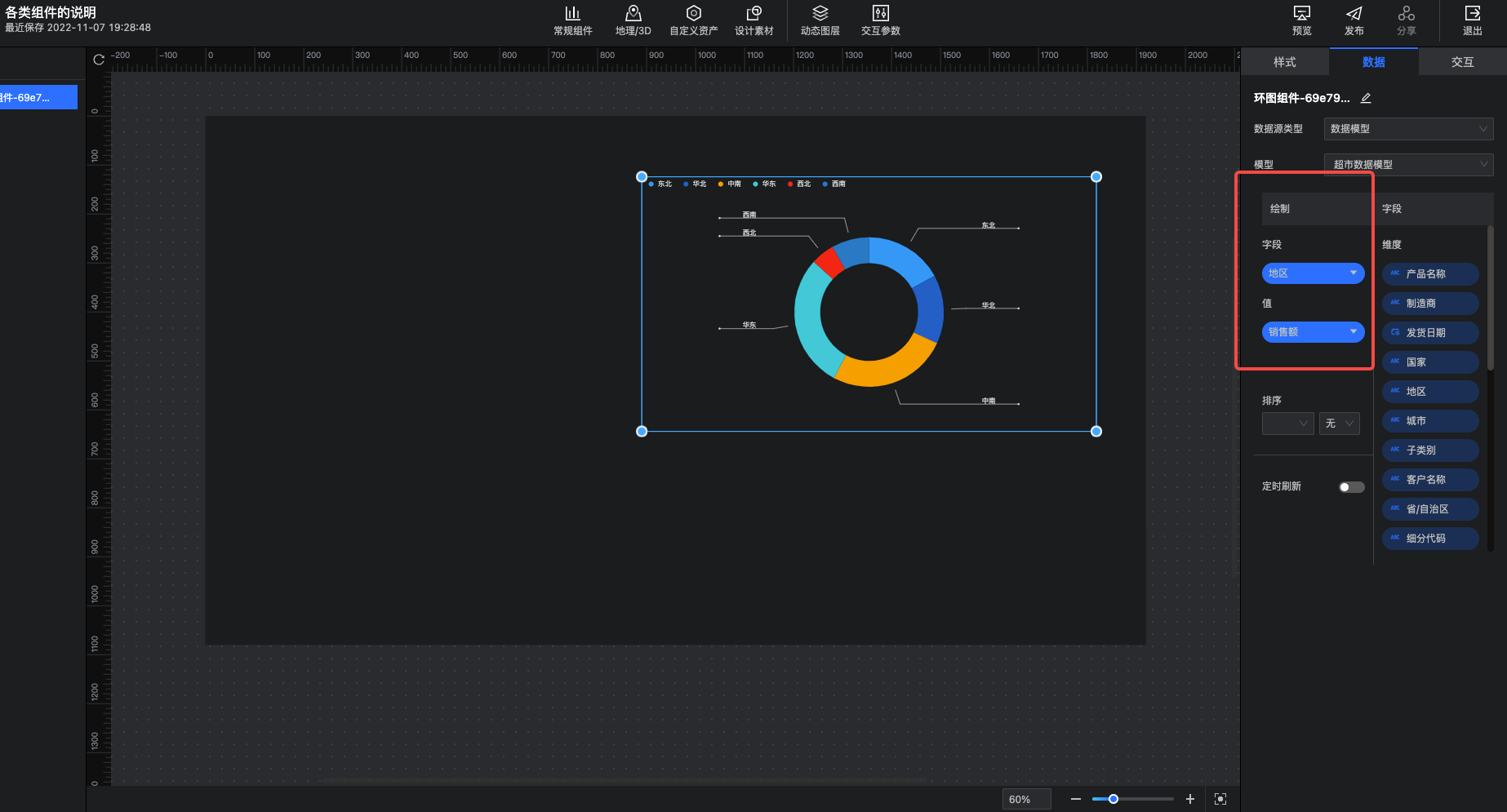Image resolution: width=1507 pixels, height=812 pixels.
Task: Click the bottom-right selection handle of chart
Action: tap(1096, 431)
